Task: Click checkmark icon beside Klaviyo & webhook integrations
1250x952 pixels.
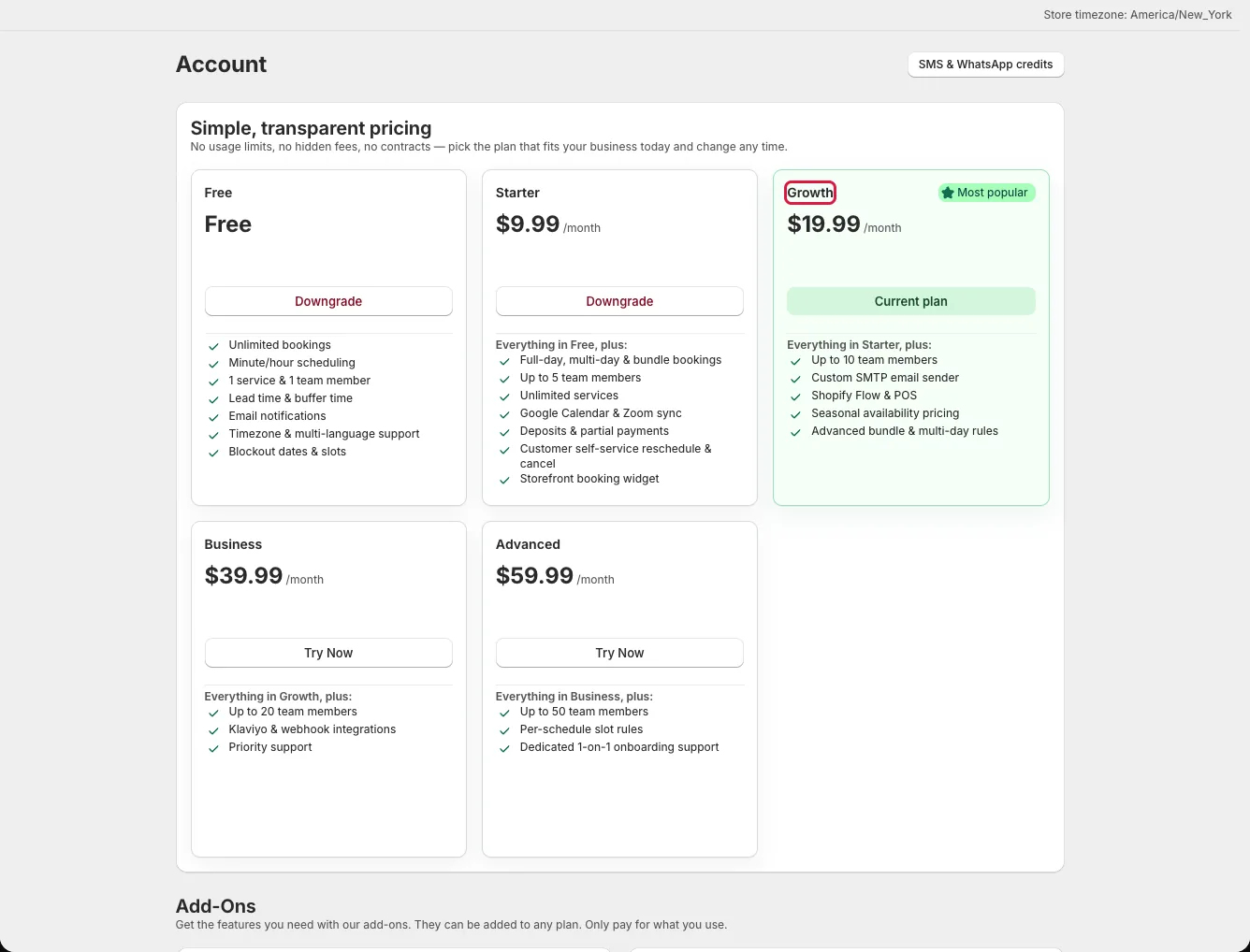Action: click(213, 730)
